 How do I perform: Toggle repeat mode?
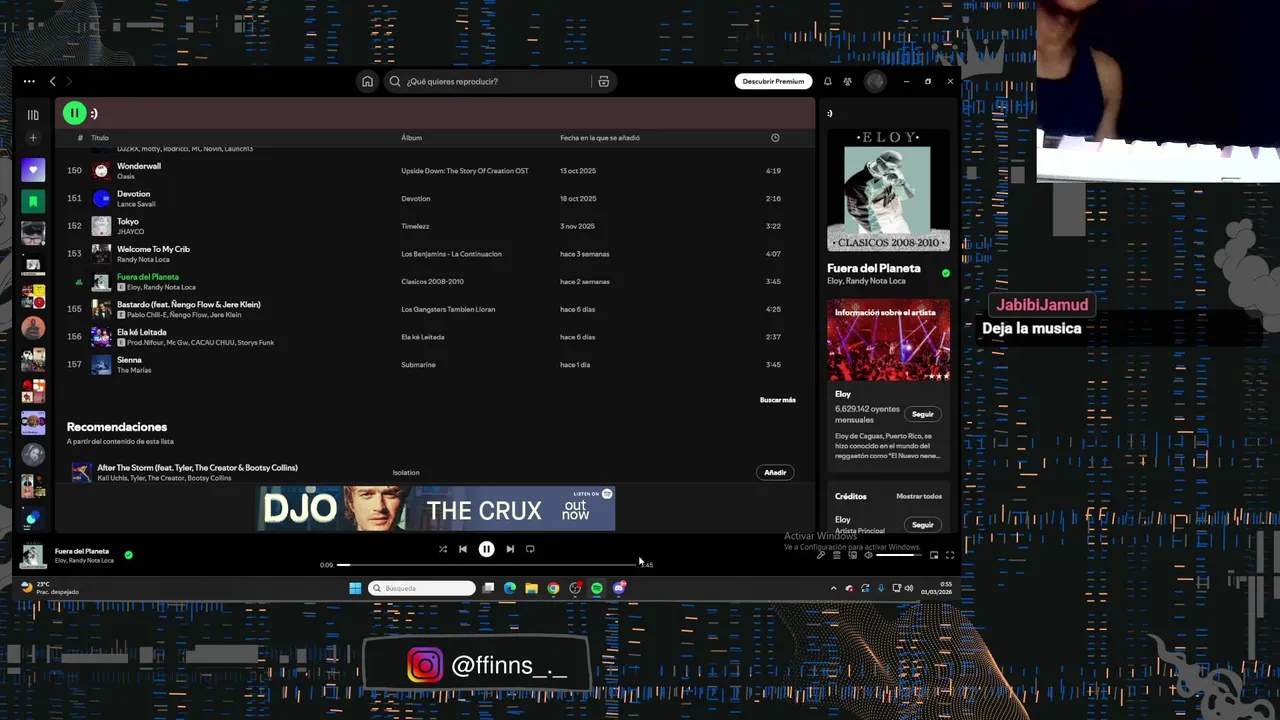coord(530,549)
